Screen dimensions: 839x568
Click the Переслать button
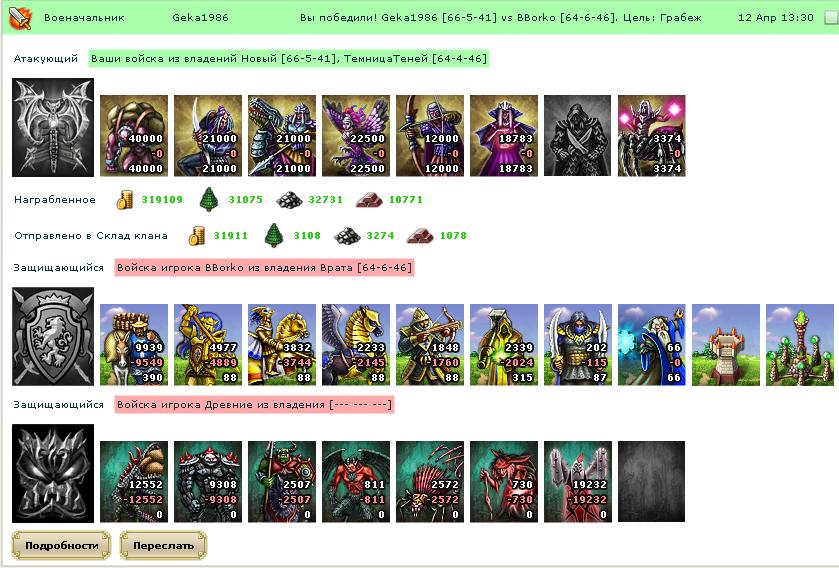click(x=163, y=546)
